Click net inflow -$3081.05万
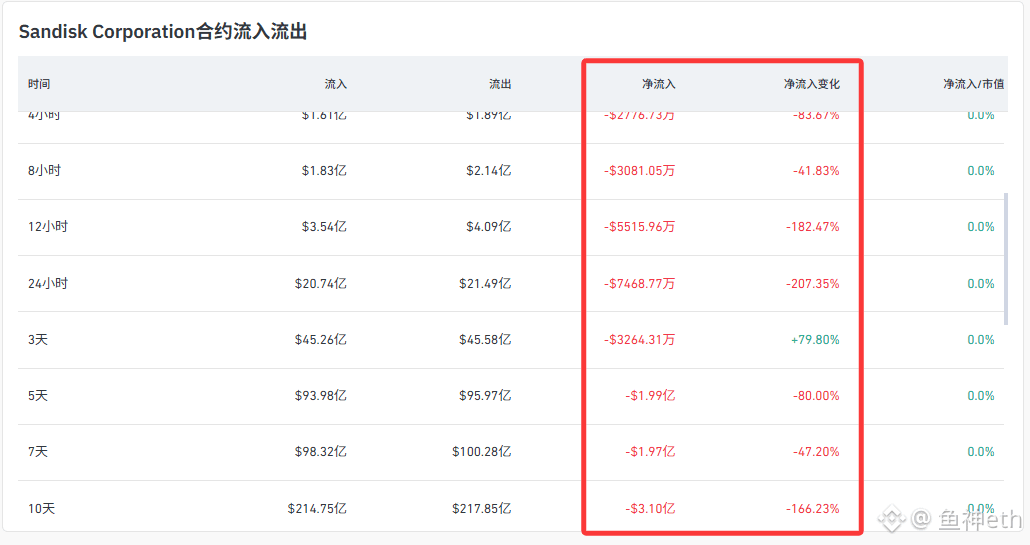 pyautogui.click(x=639, y=171)
